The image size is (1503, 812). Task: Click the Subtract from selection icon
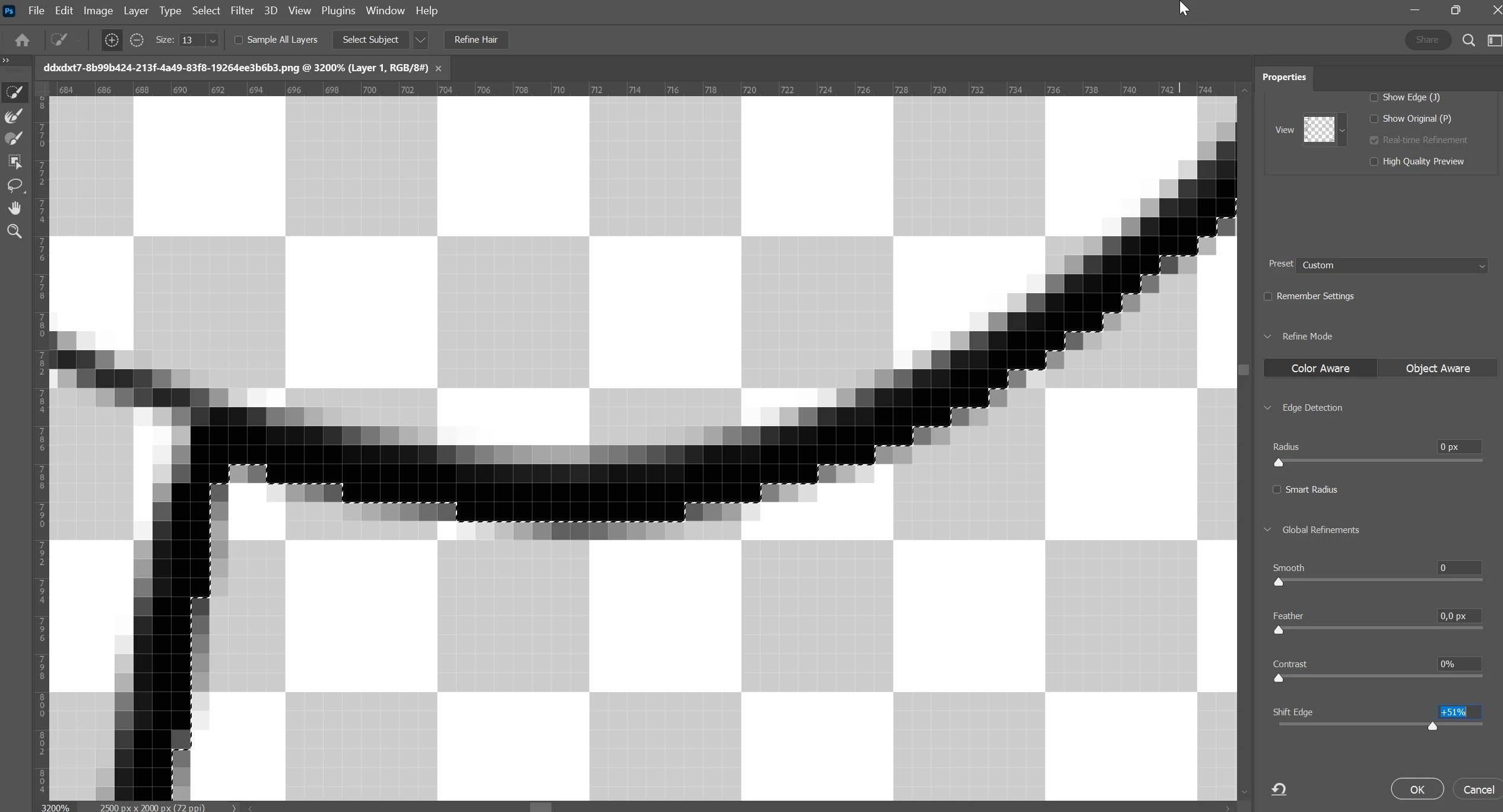(137, 40)
